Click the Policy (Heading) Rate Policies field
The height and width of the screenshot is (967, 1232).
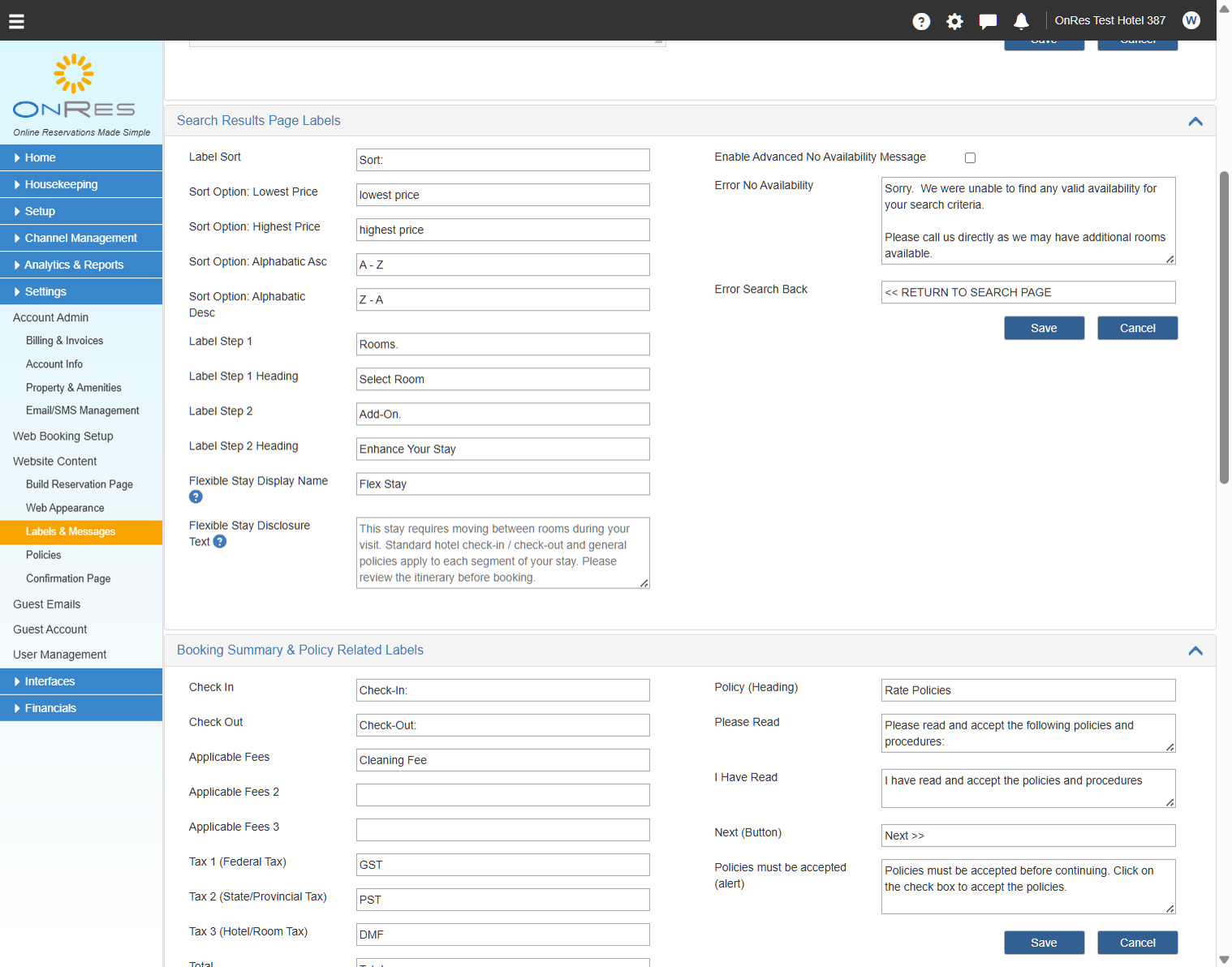coord(1028,690)
